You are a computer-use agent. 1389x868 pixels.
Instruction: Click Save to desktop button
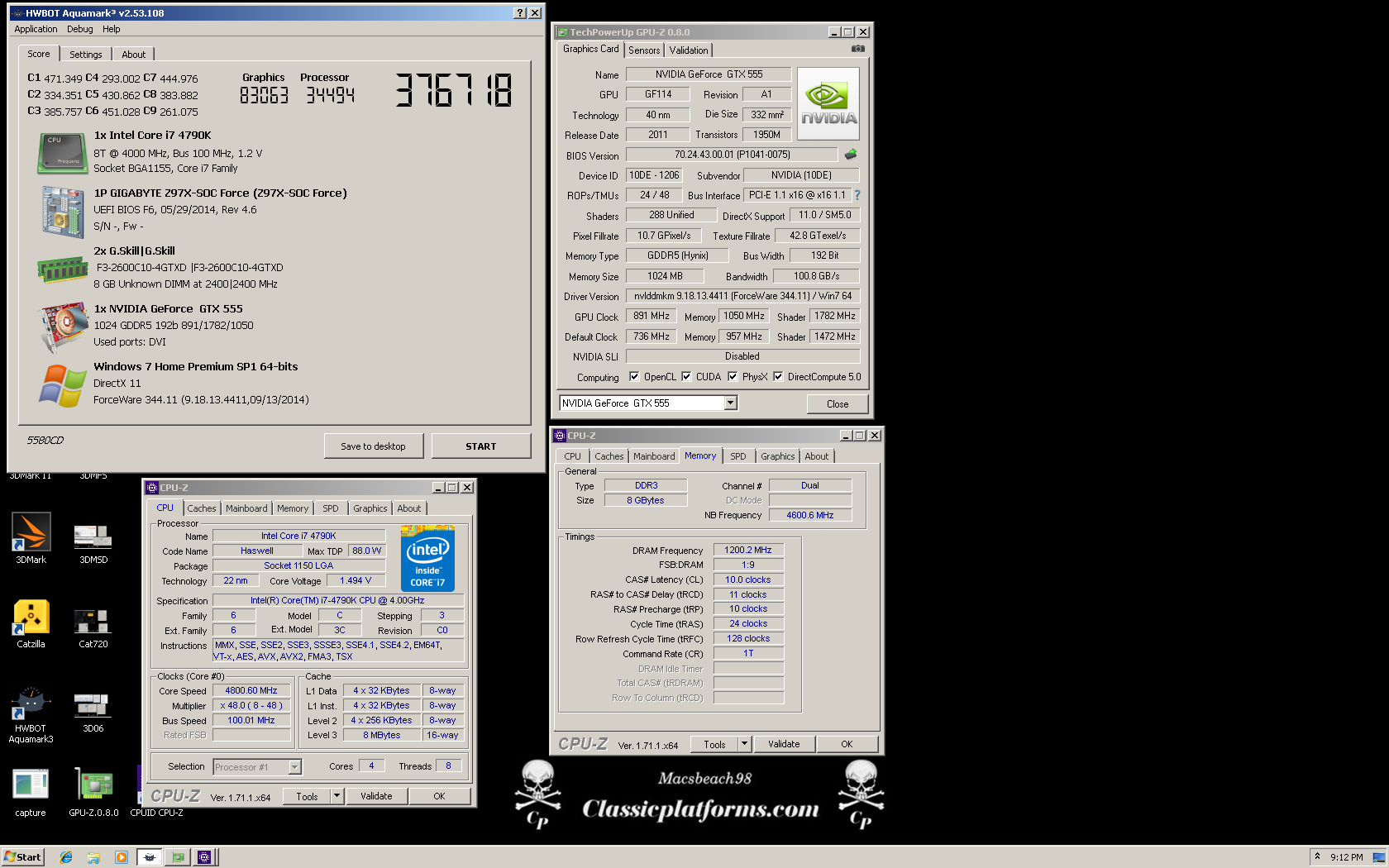[x=374, y=446]
